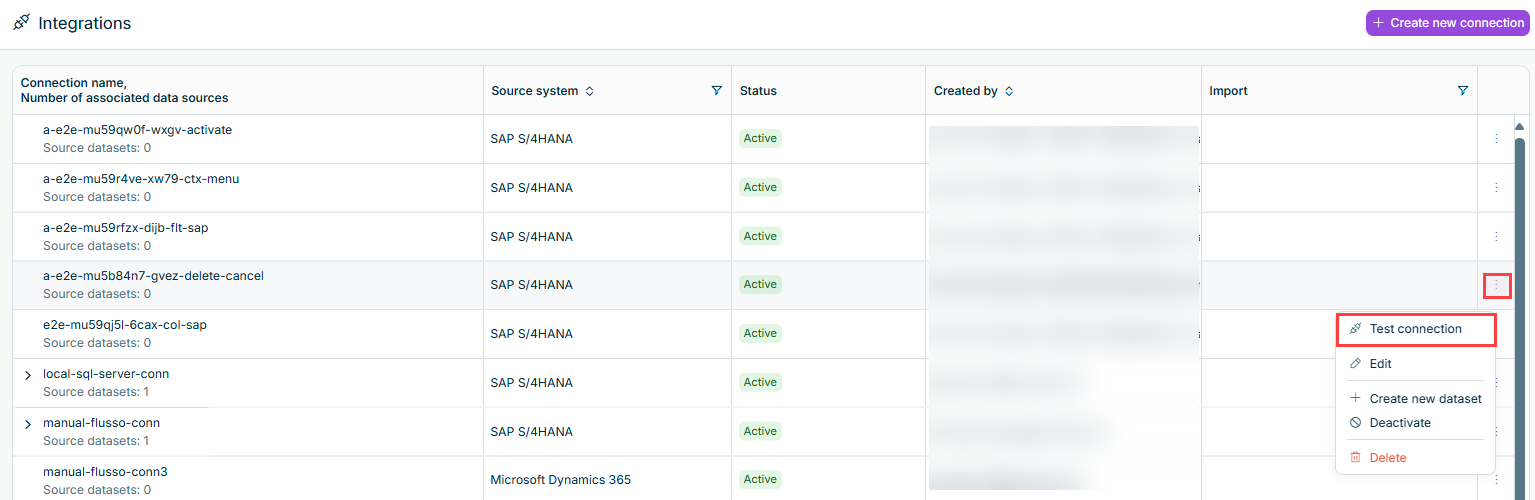The width and height of the screenshot is (1535, 500).
Task: Click connection name a-e2e-mu59qw0f-wxgv-activate
Action: coord(137,130)
